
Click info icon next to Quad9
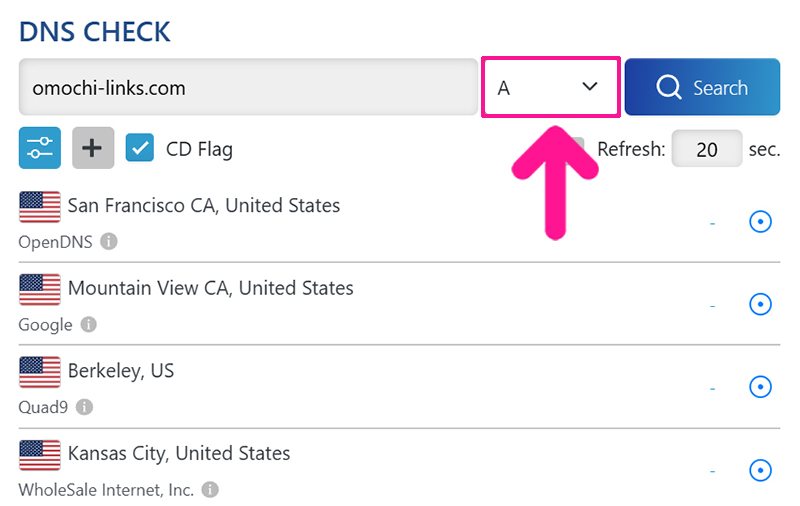point(84,407)
